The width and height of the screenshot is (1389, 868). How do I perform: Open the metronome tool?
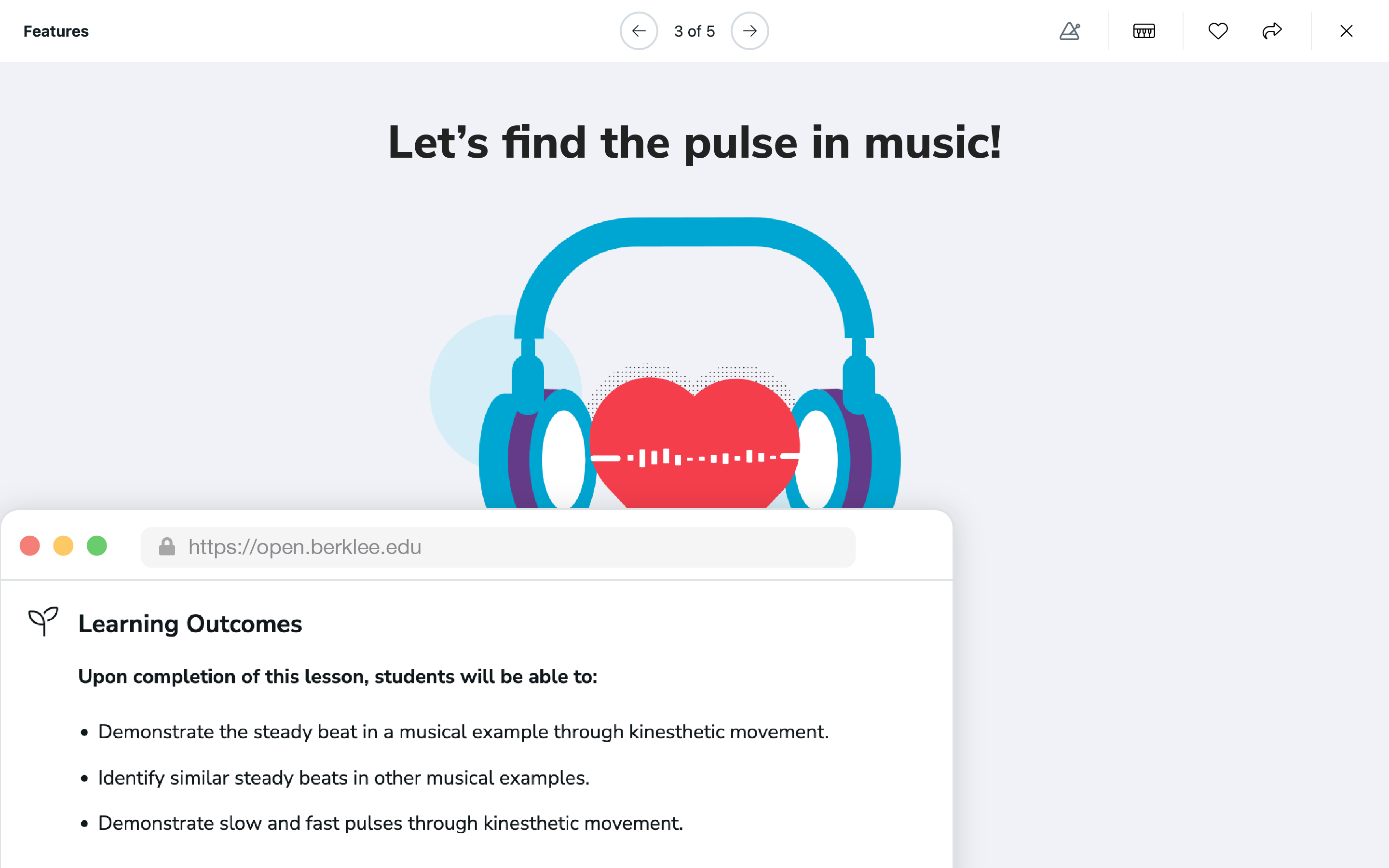tap(1070, 31)
